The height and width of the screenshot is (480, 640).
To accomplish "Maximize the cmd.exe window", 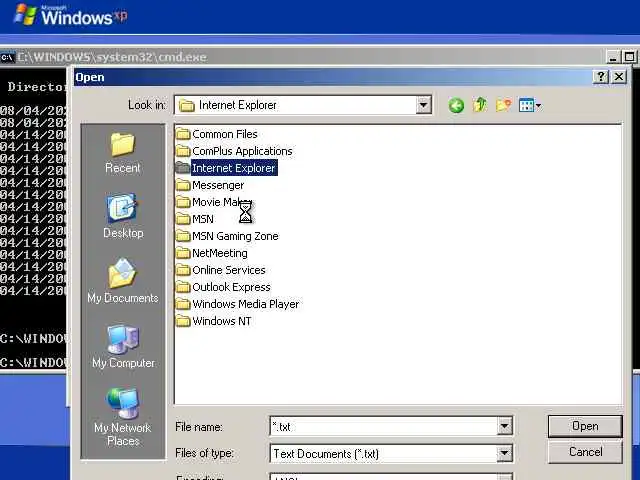I will (629, 57).
